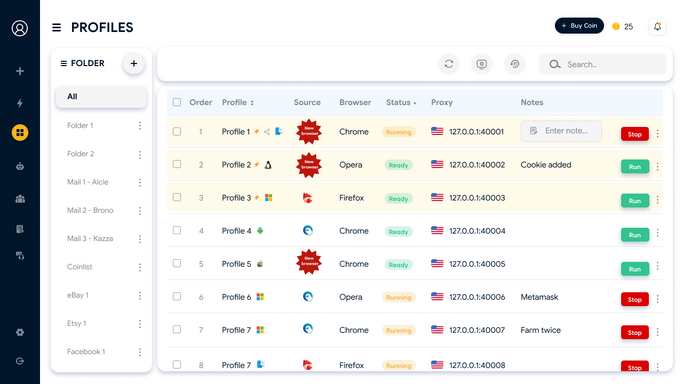Open the robot automation sidebar icon
This screenshot has height=384, width=683.
click(x=20, y=166)
